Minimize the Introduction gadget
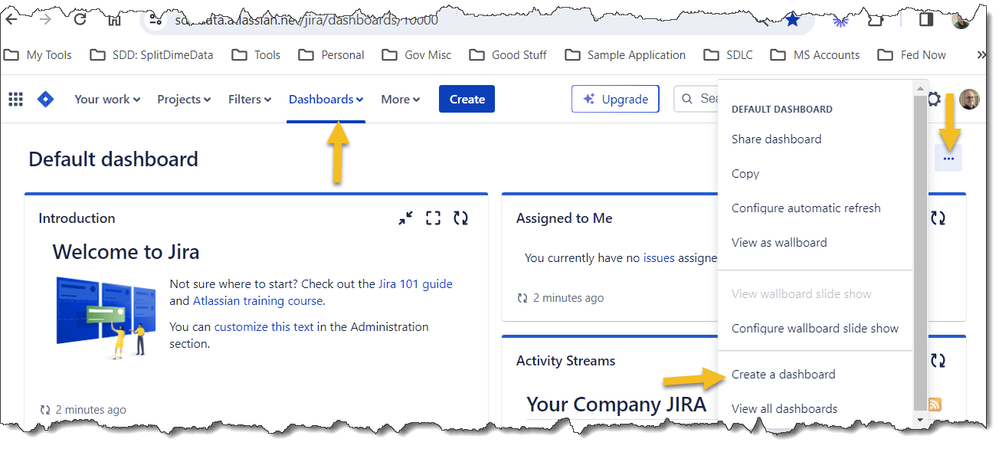Viewport: 999px width, 452px height. click(x=405, y=218)
